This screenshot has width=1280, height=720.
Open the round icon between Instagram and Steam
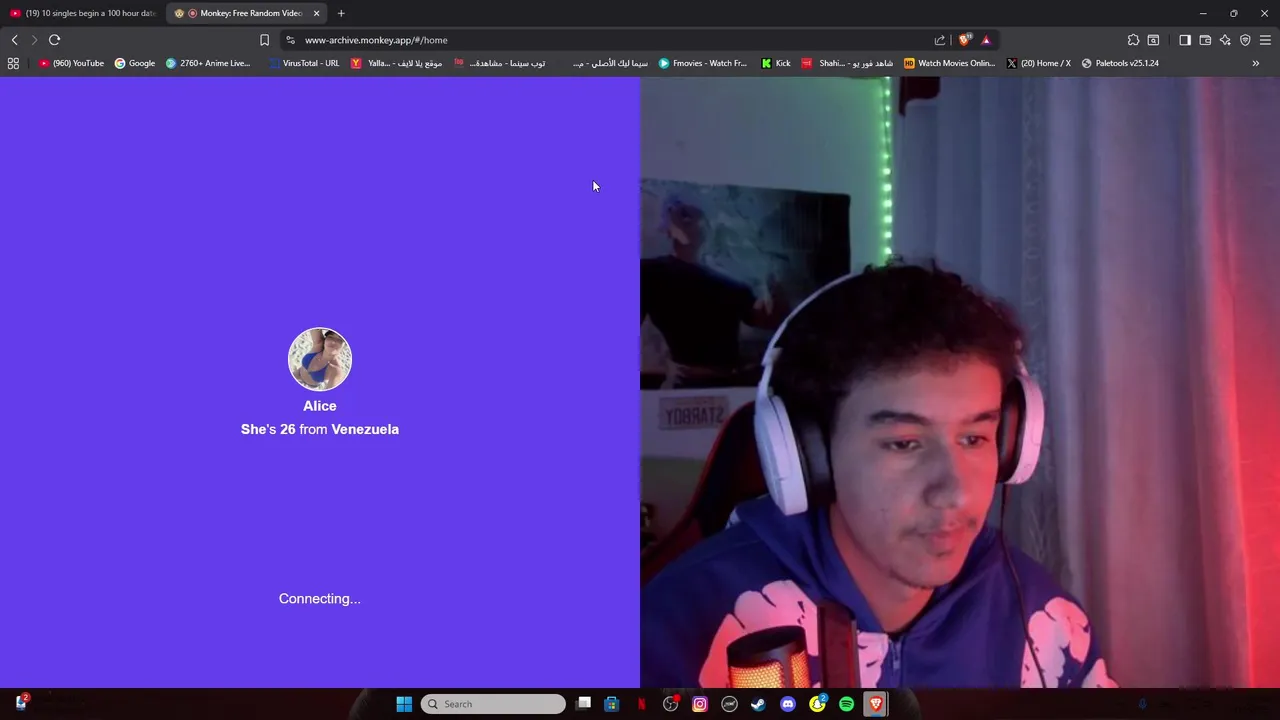pos(729,704)
